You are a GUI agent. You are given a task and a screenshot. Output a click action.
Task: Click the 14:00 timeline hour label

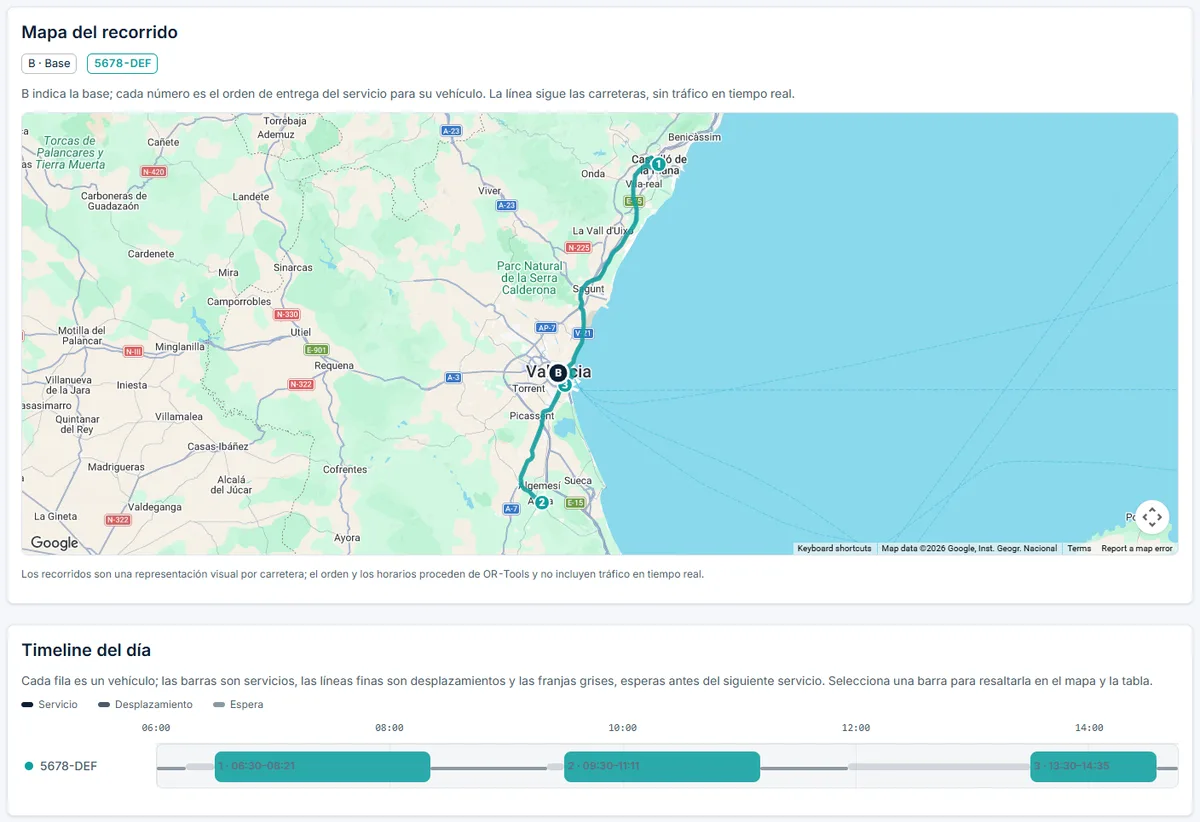tap(1089, 728)
